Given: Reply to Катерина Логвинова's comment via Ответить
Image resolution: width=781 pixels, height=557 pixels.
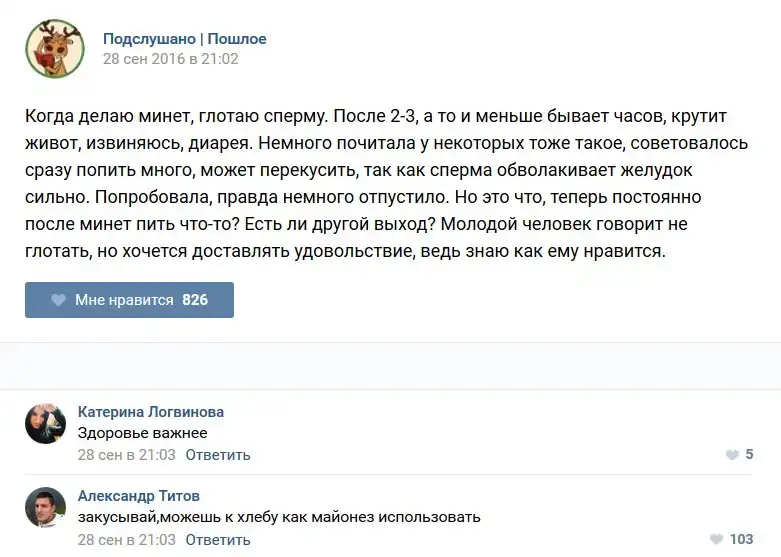Looking at the screenshot, I should (217, 455).
